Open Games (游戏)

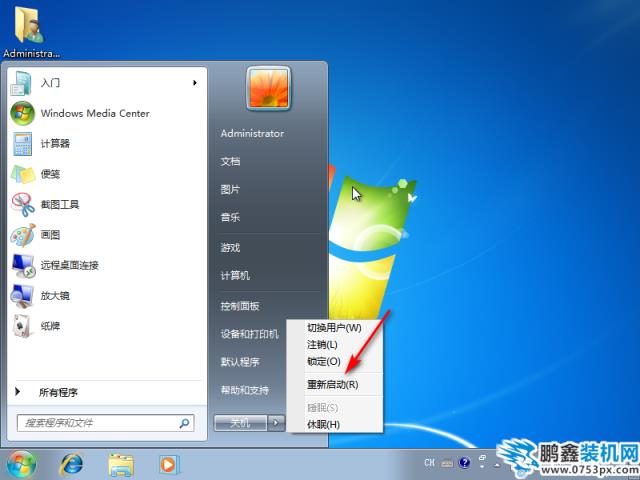(x=231, y=248)
